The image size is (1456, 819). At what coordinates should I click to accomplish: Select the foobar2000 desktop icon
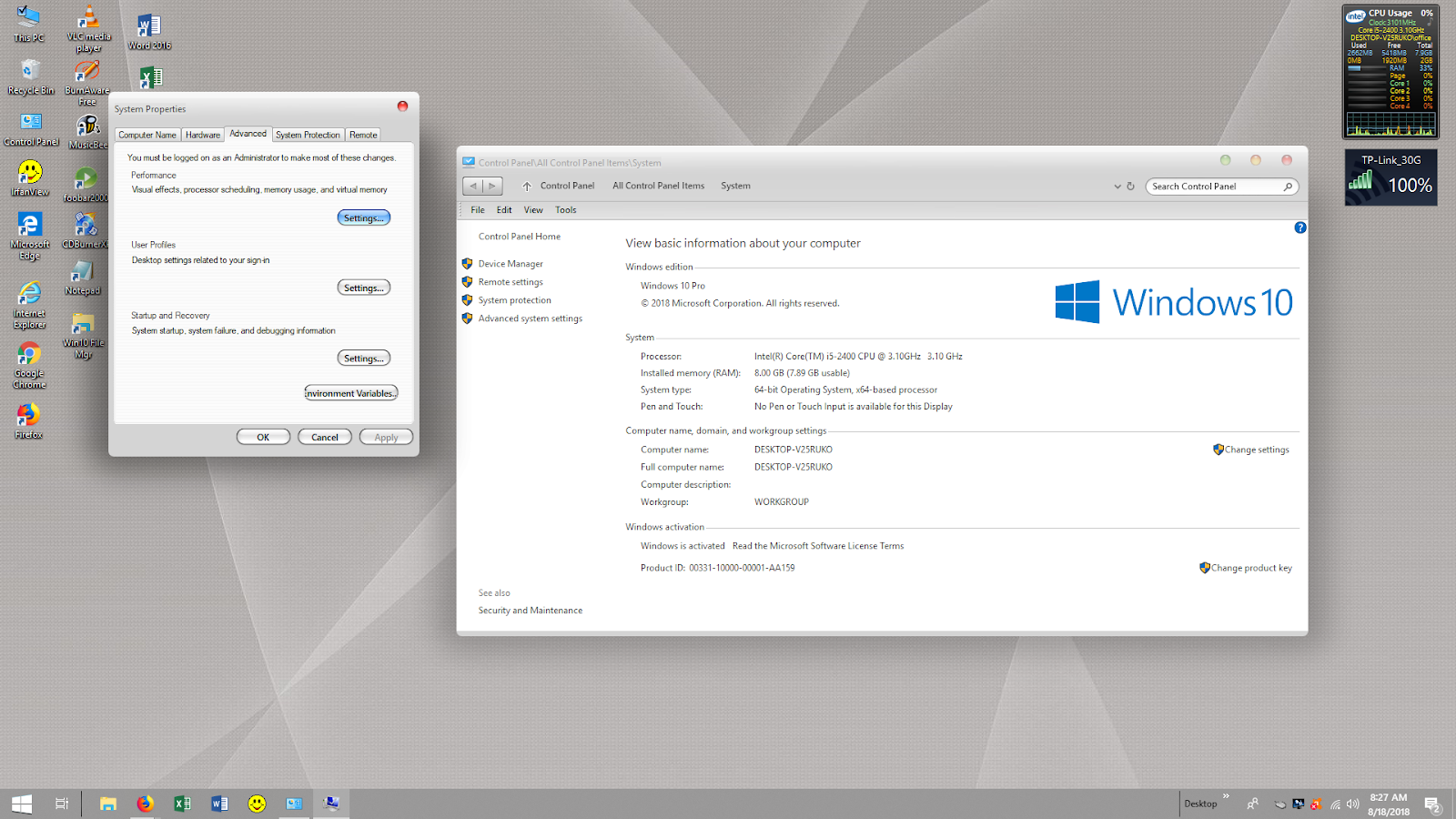[86, 185]
